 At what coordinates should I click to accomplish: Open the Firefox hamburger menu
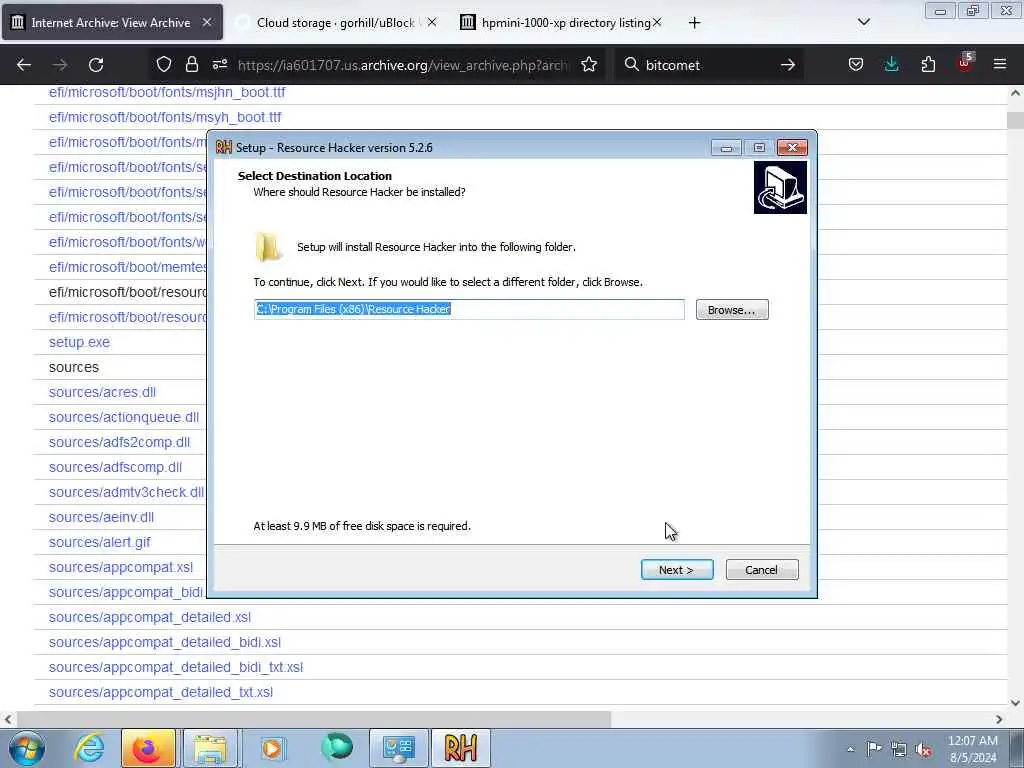coord(1000,64)
